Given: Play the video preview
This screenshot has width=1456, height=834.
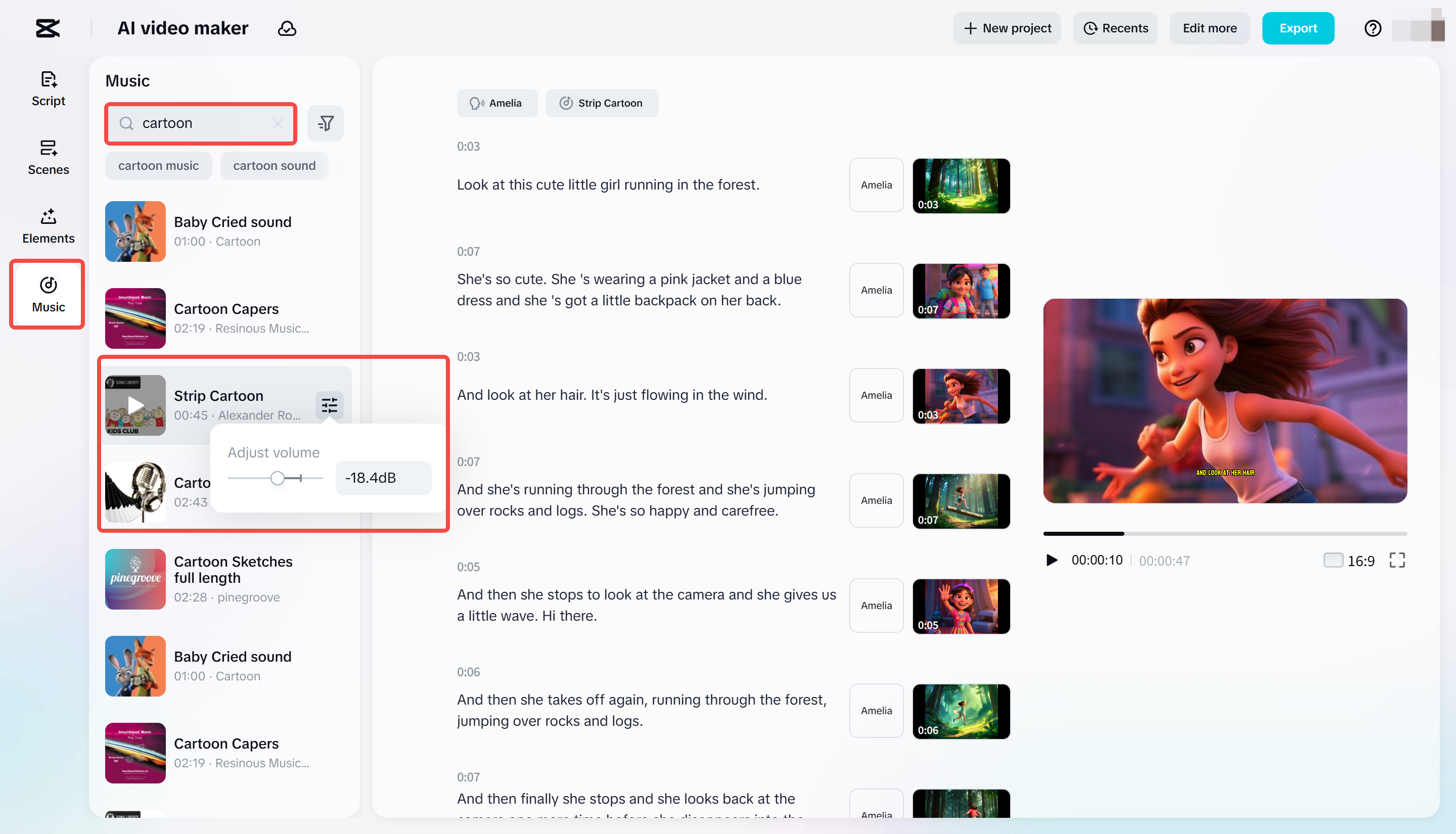Looking at the screenshot, I should point(1052,560).
